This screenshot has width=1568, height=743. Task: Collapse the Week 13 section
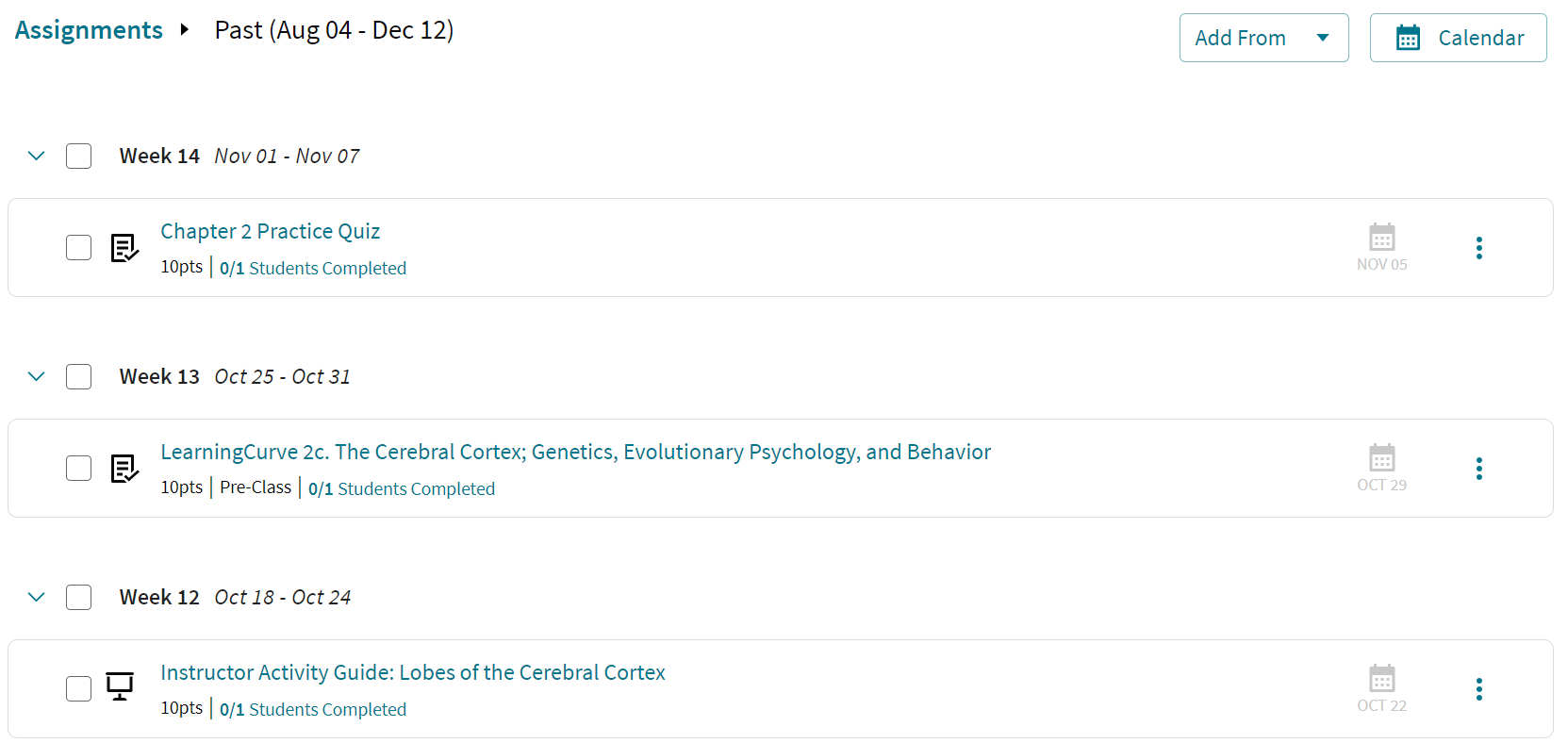click(36, 376)
